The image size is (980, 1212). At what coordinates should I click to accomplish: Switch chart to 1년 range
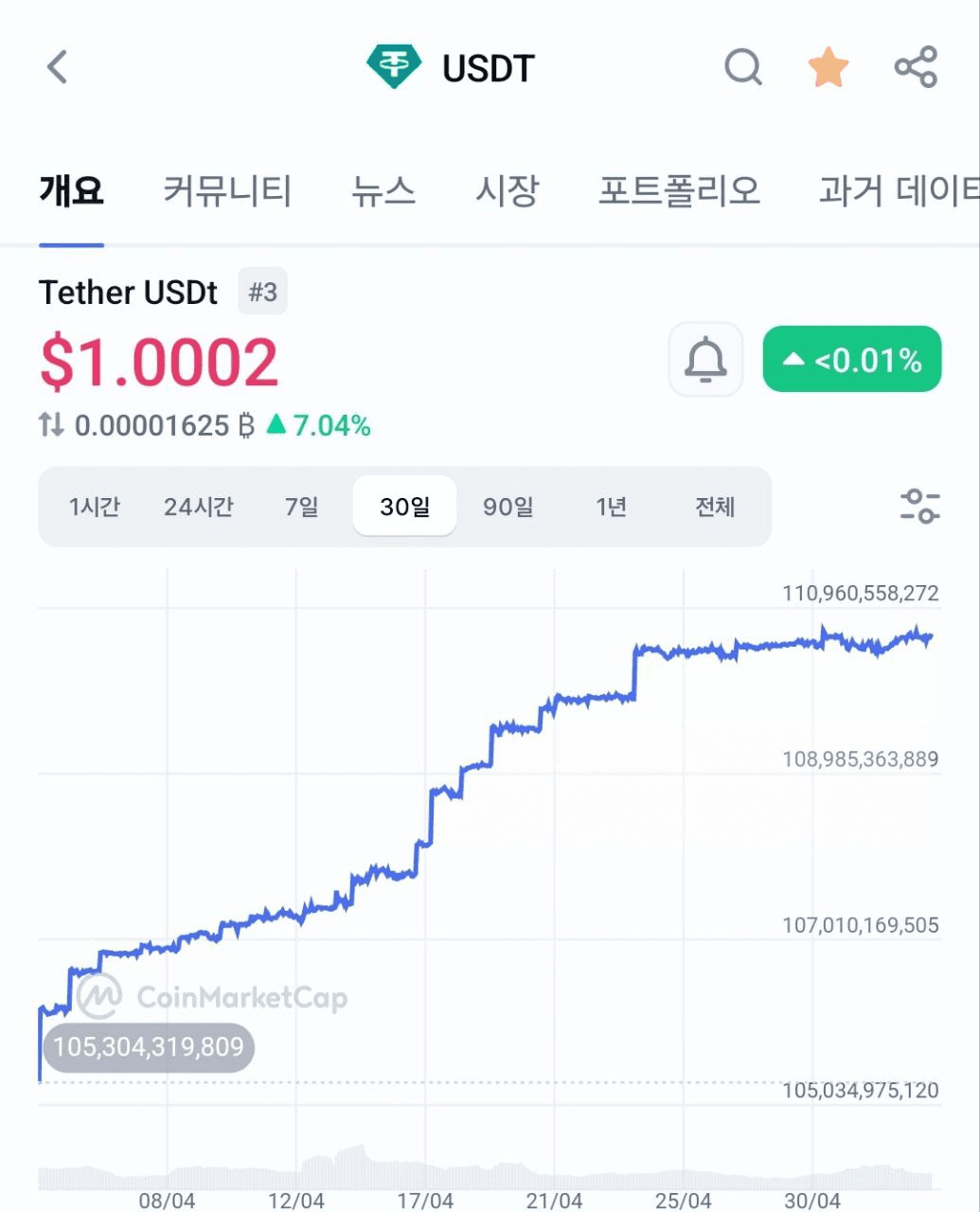tap(612, 507)
